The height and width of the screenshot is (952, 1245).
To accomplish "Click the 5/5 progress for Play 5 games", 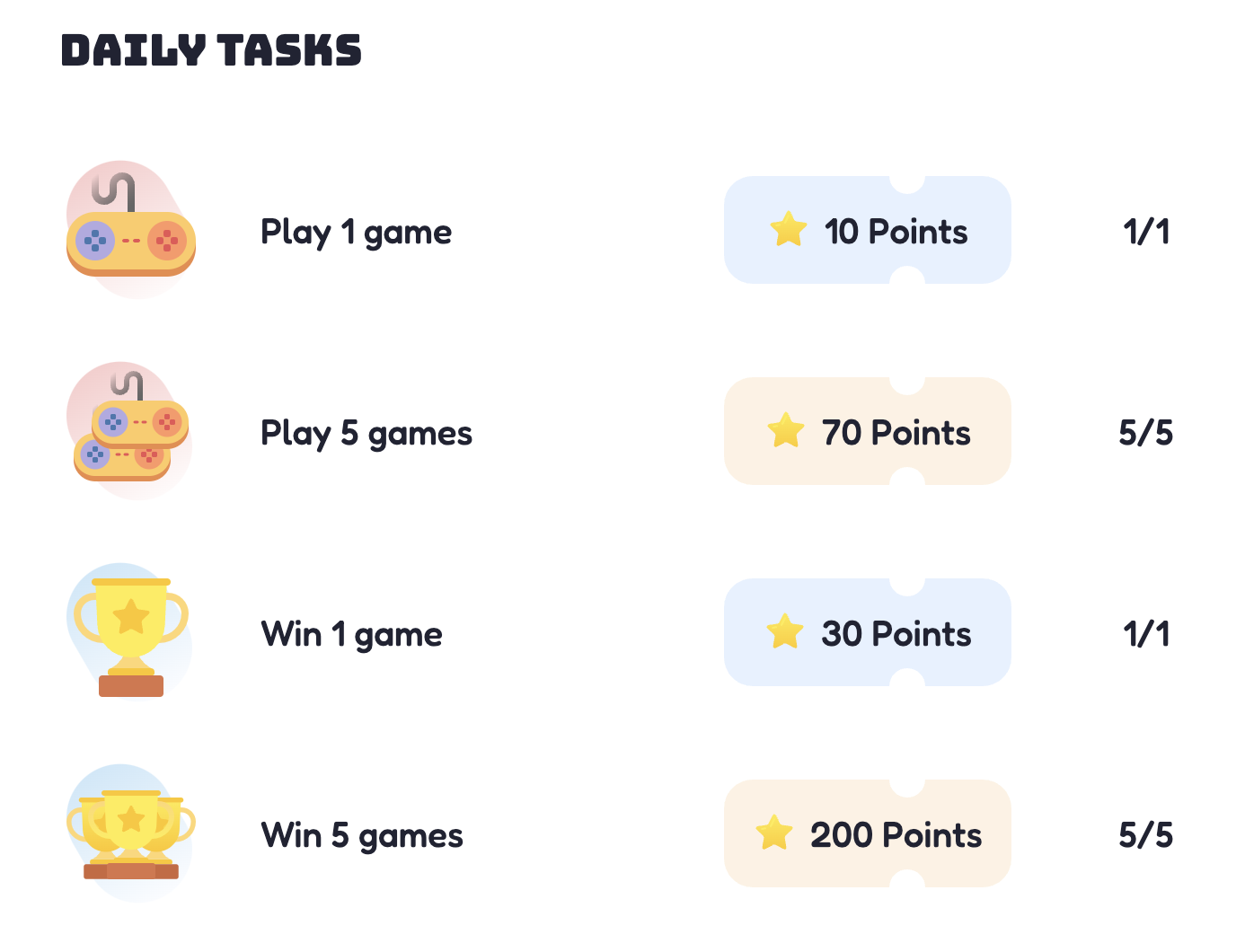I will [1146, 433].
